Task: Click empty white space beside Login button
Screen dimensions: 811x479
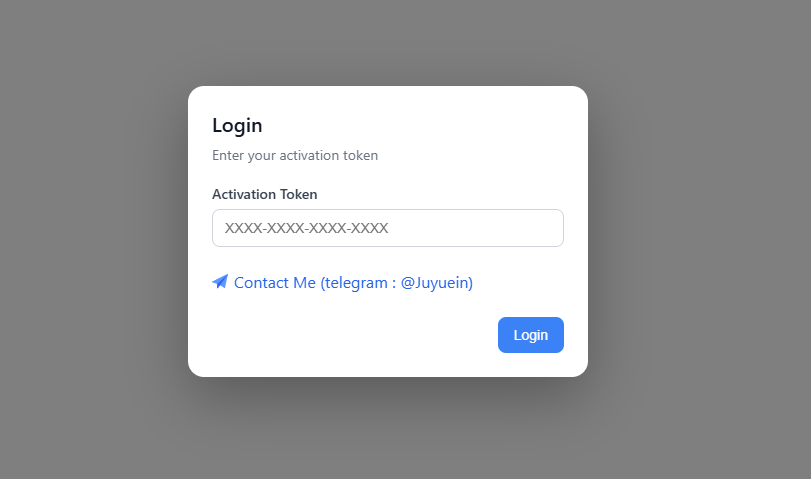Action: 352,335
